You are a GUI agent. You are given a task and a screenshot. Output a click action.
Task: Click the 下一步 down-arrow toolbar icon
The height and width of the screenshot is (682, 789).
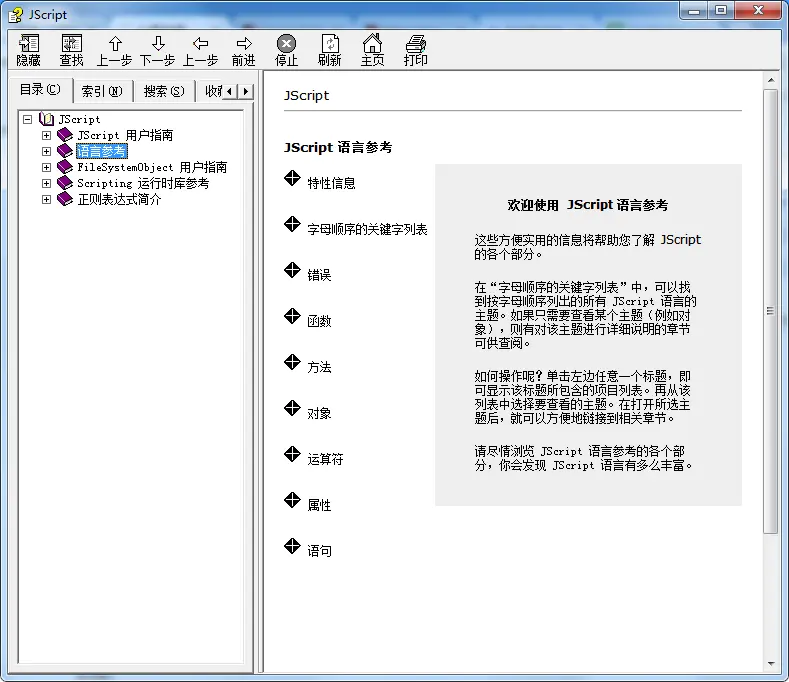(x=158, y=43)
